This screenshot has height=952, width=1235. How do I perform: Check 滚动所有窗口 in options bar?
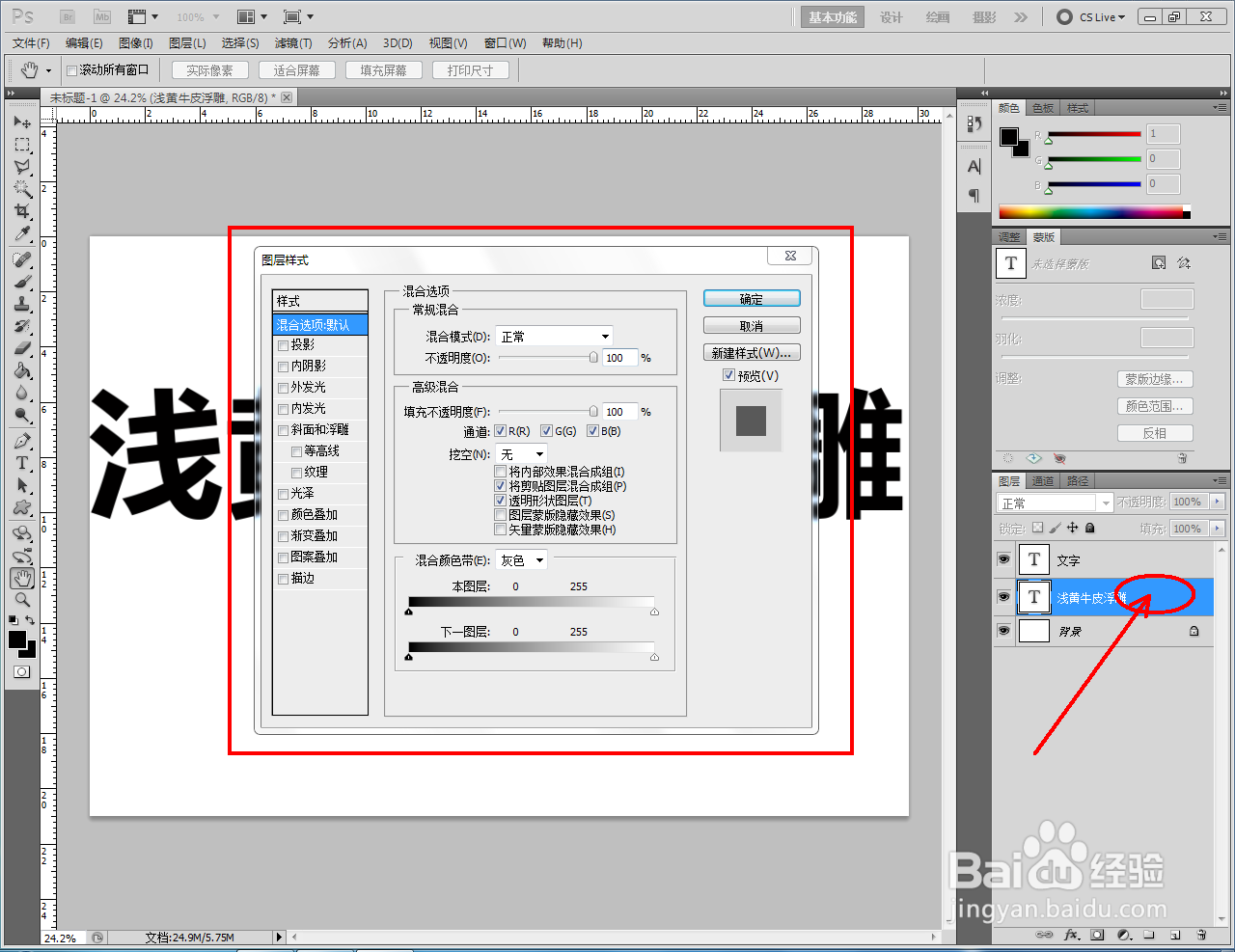pyautogui.click(x=71, y=70)
